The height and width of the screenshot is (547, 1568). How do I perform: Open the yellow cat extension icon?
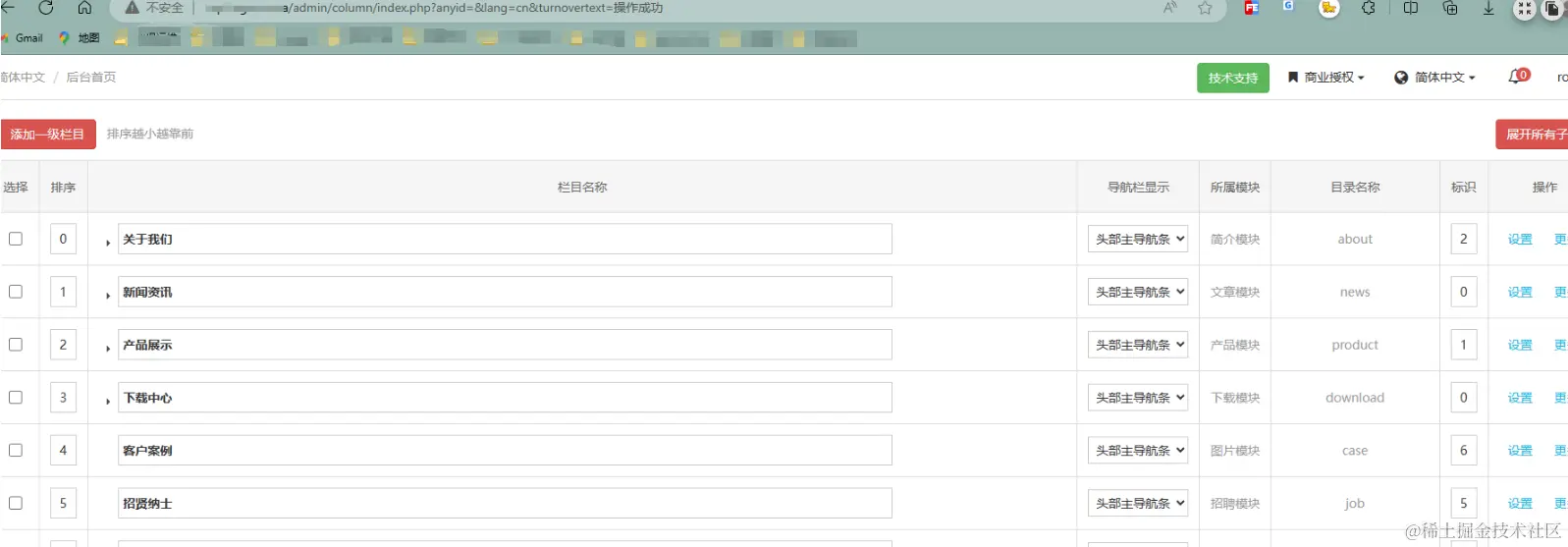(x=1328, y=8)
